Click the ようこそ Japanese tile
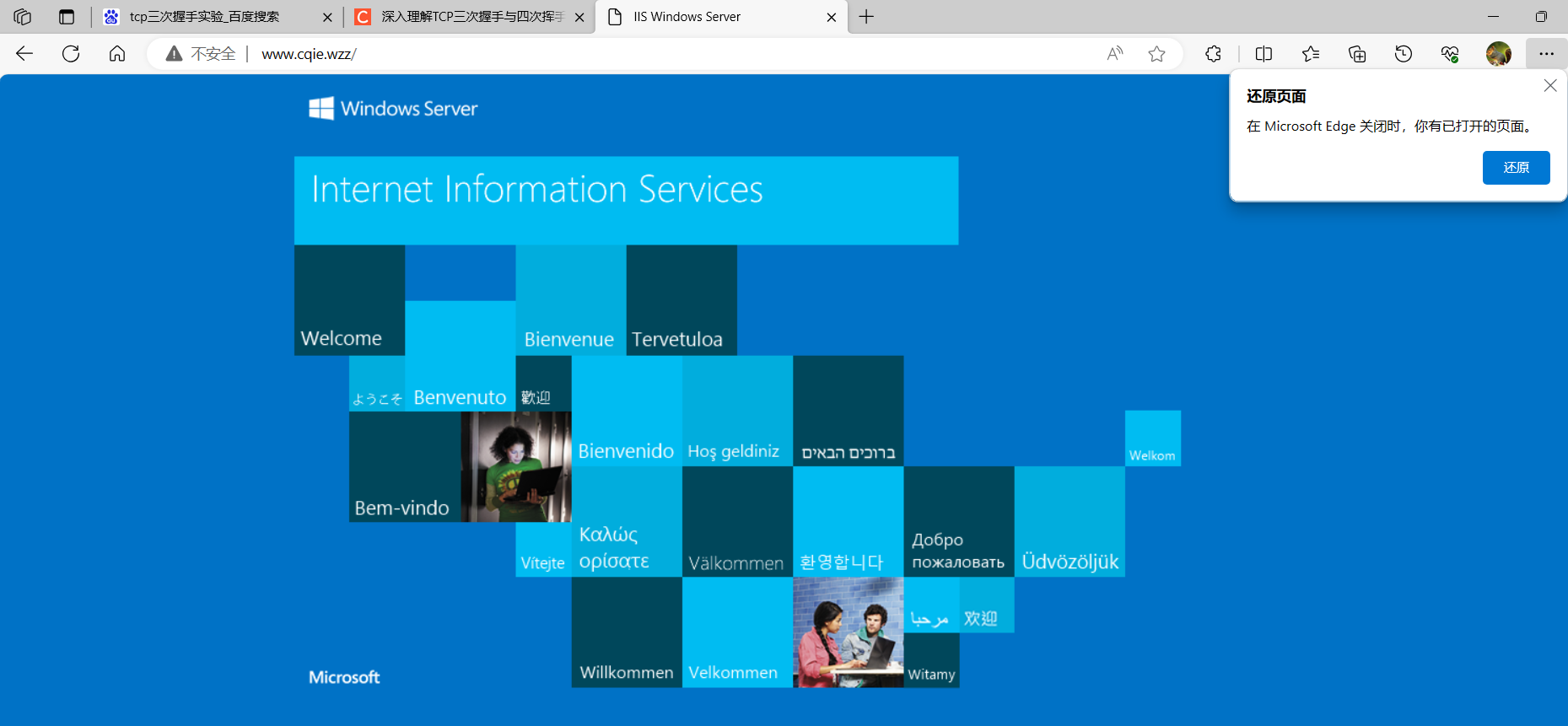 377,384
